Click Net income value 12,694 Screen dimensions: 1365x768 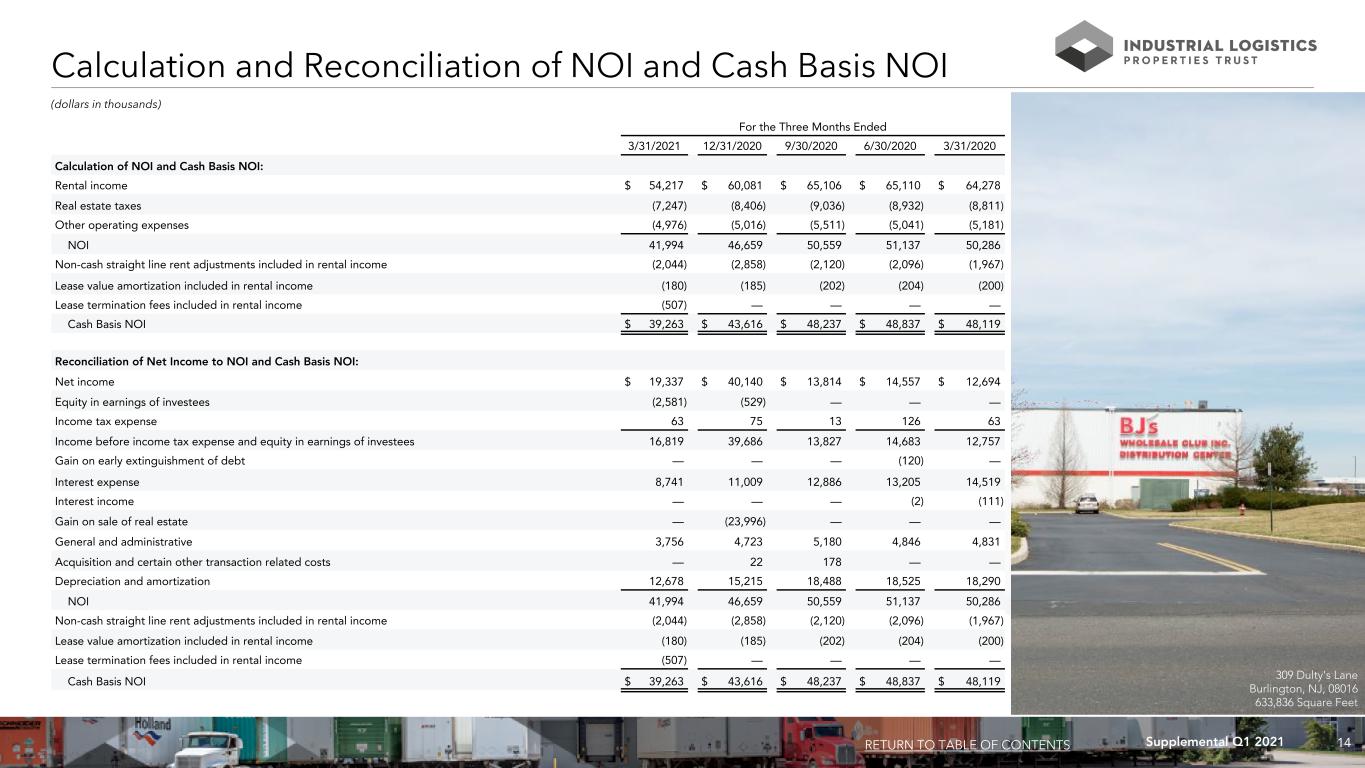(984, 382)
